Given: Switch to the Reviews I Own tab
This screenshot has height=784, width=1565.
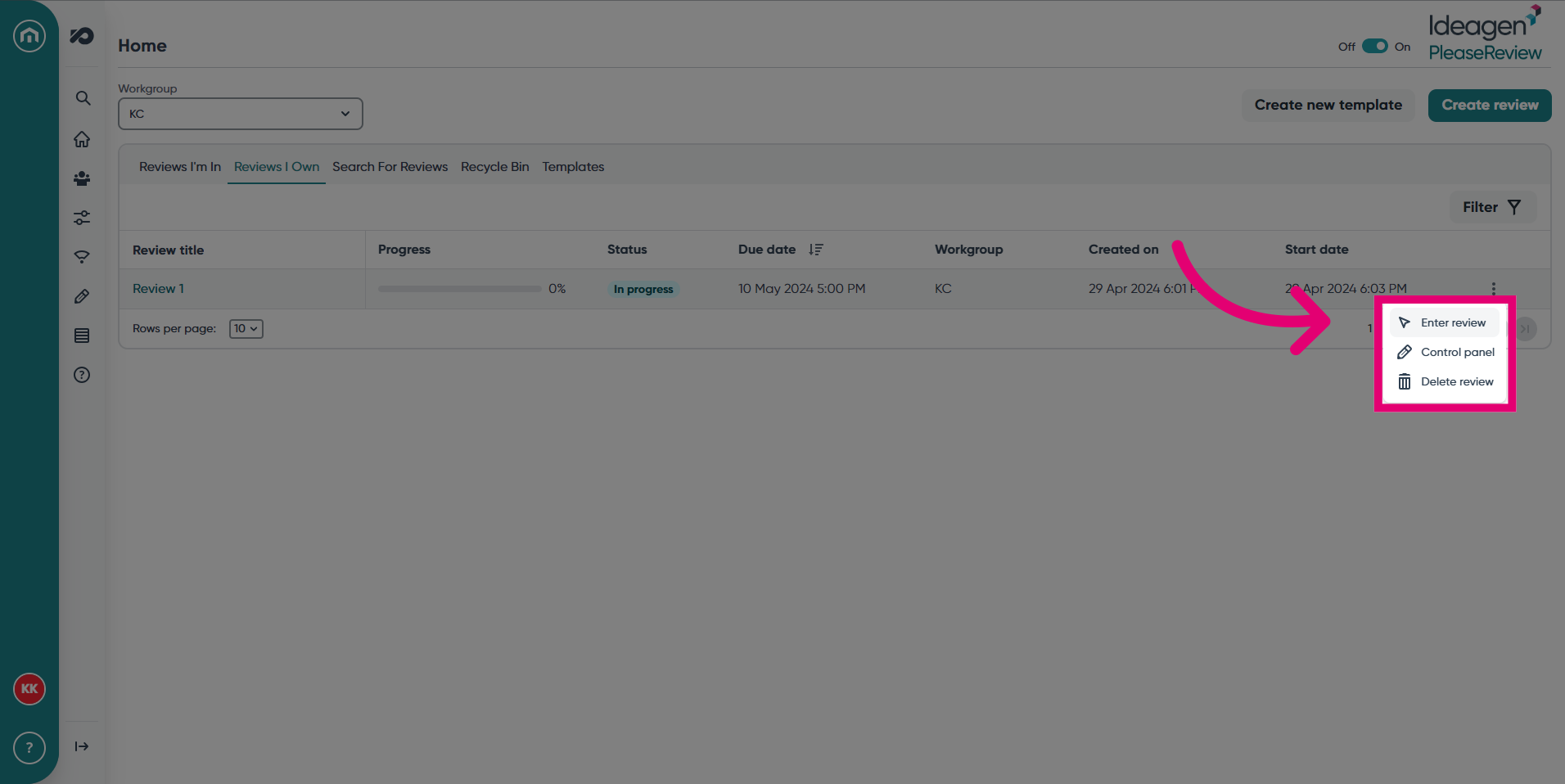Looking at the screenshot, I should coord(277,167).
